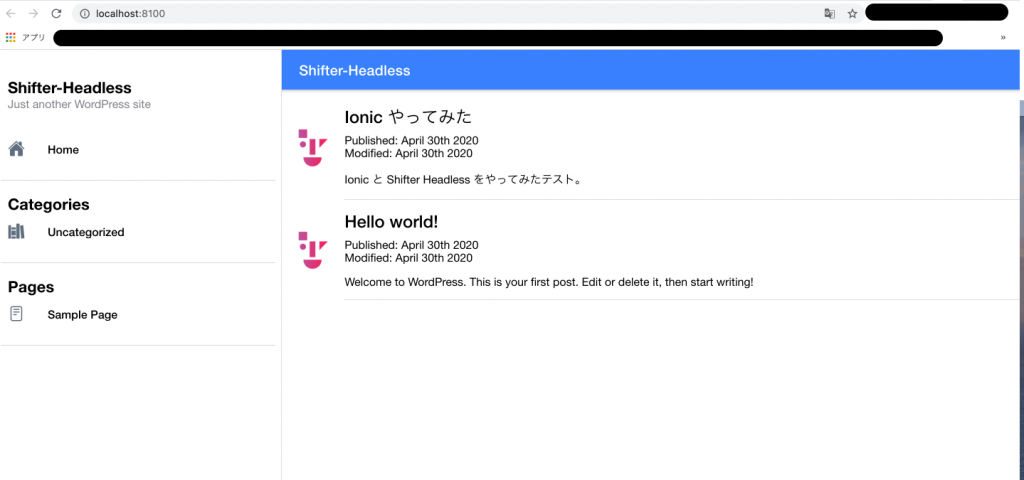The width and height of the screenshot is (1024, 480).
Task: Click the Hello world post thumbnail
Action: tap(312, 250)
